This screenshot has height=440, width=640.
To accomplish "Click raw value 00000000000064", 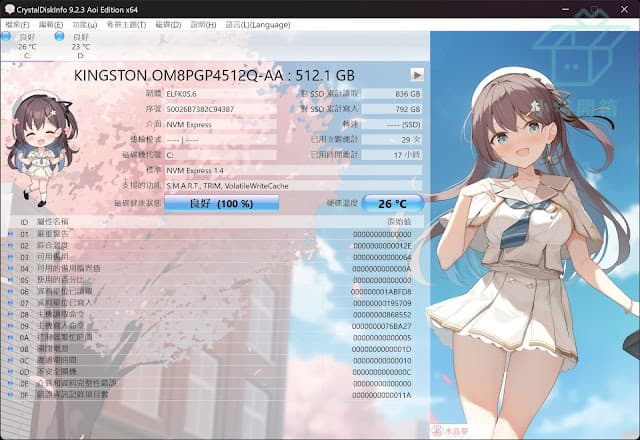I will (x=382, y=257).
